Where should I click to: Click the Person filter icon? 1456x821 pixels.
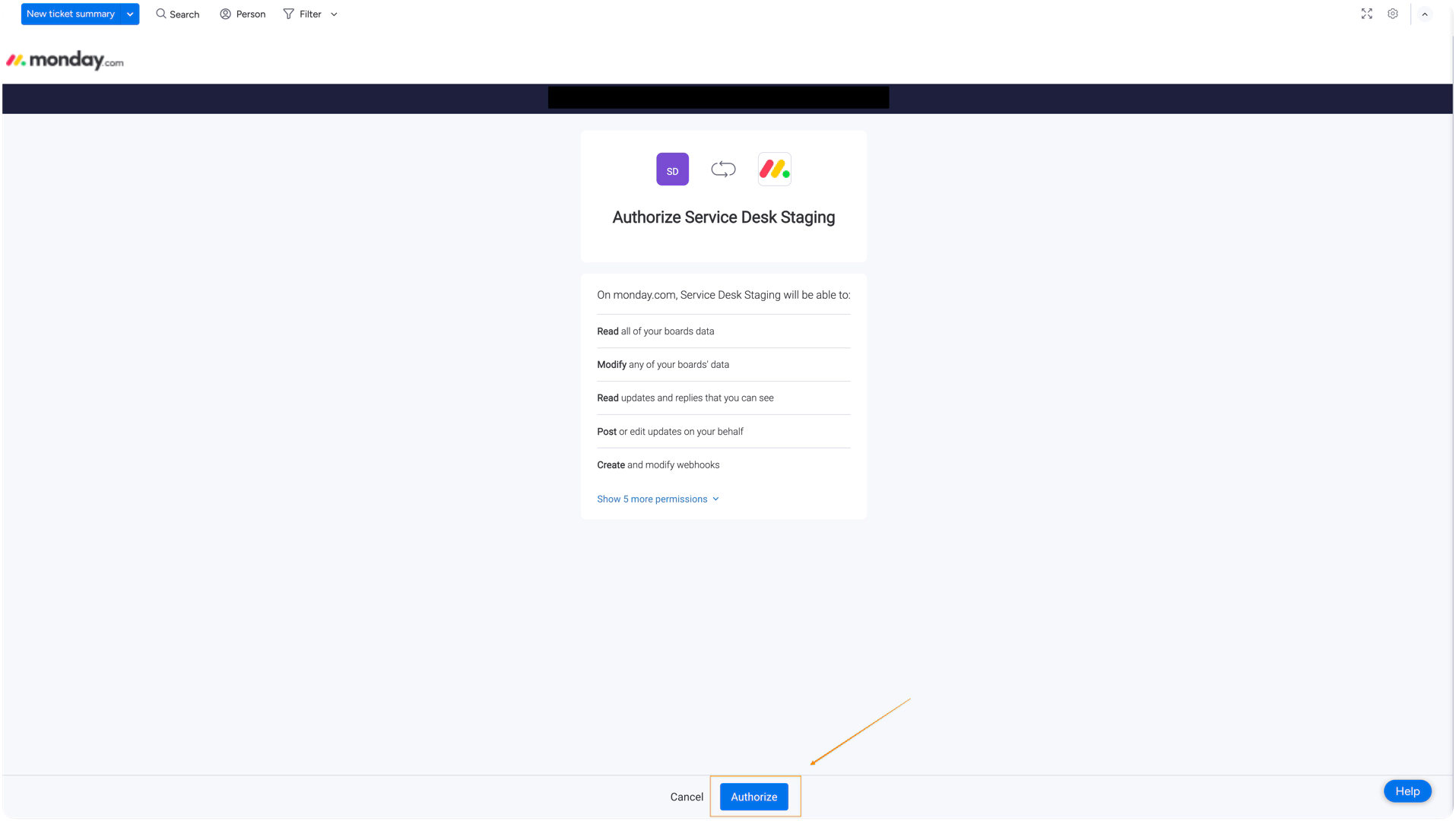(x=225, y=14)
